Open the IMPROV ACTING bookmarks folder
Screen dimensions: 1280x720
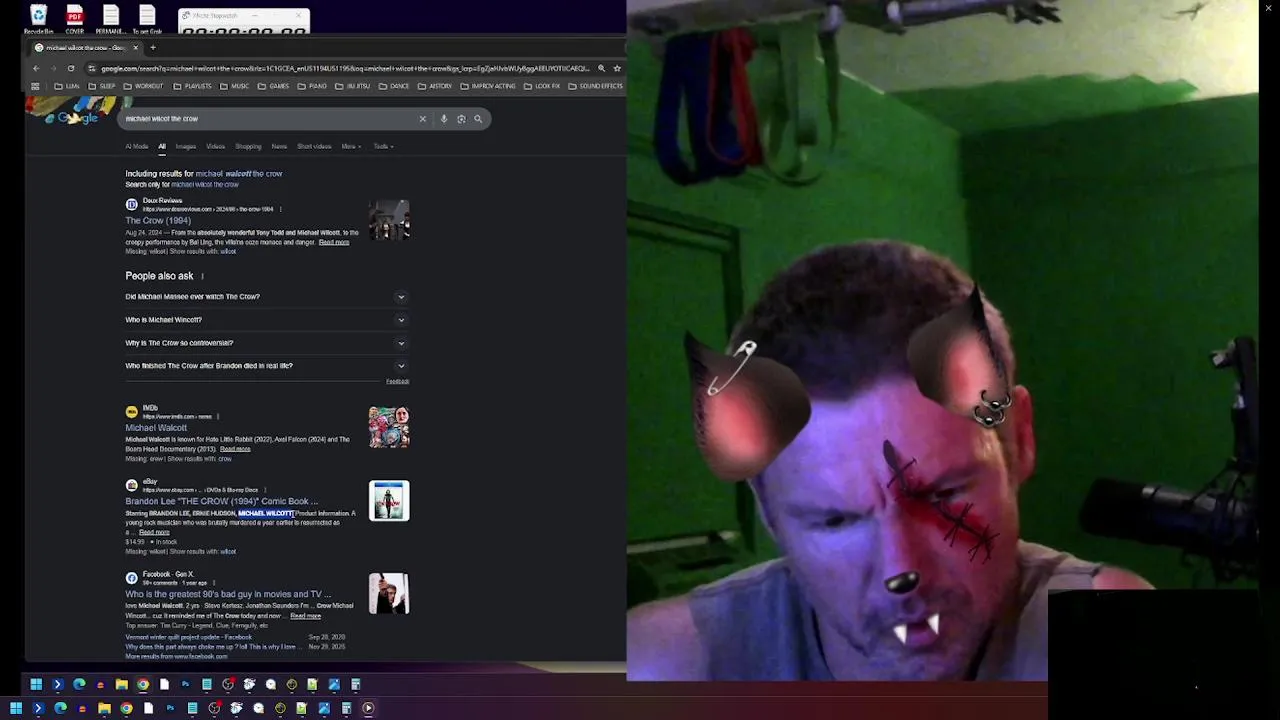coord(488,86)
